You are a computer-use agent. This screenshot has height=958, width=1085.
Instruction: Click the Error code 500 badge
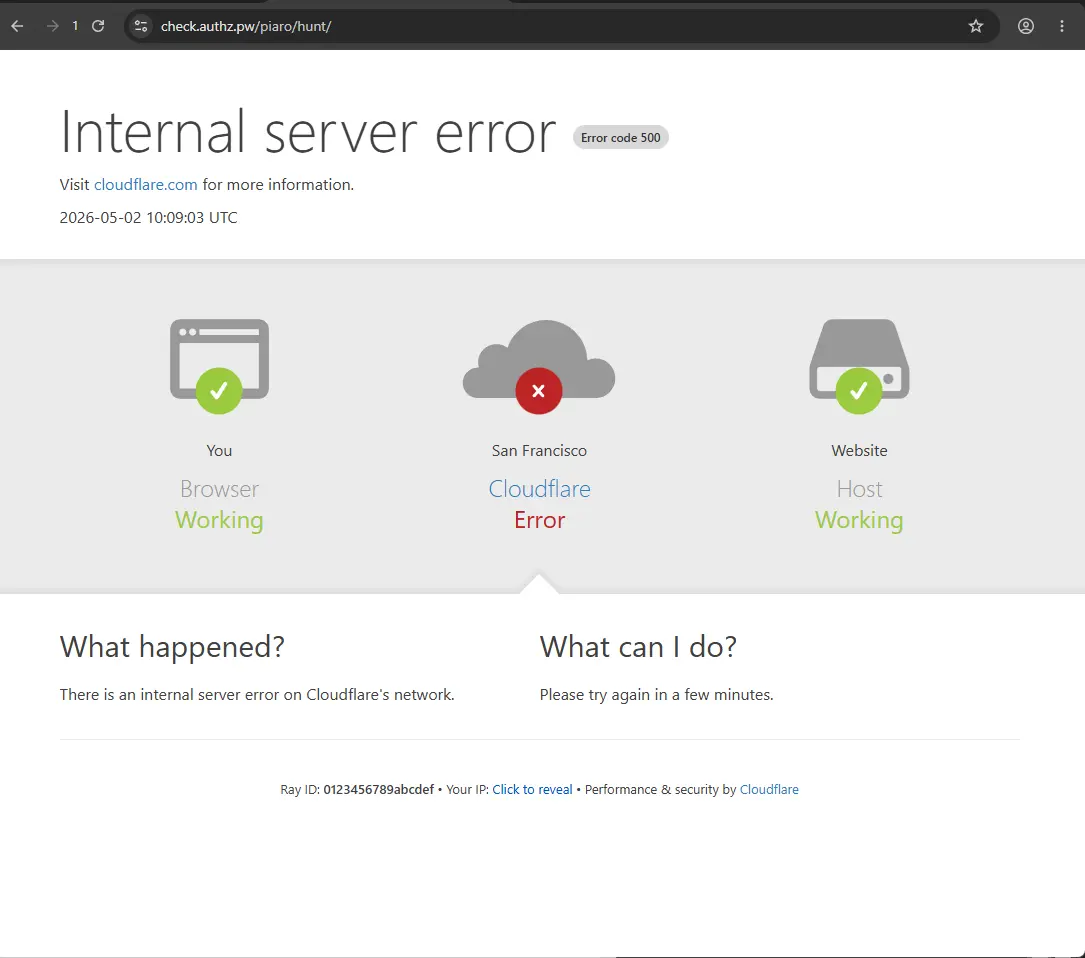pyautogui.click(x=621, y=138)
